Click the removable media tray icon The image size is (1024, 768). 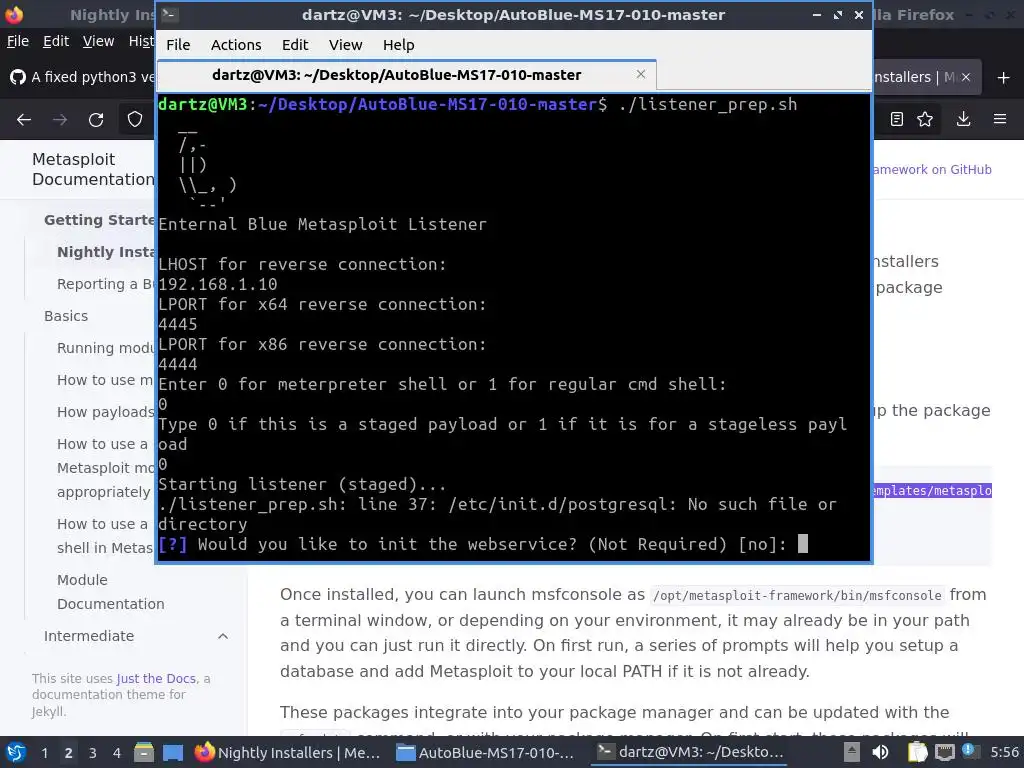tap(851, 752)
